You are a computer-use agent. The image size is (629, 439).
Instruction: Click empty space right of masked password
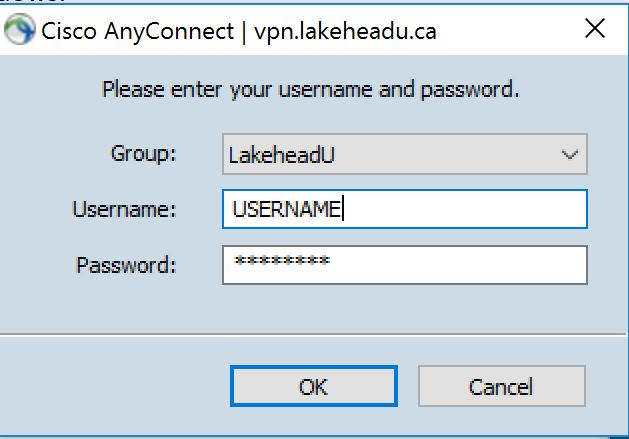point(460,265)
